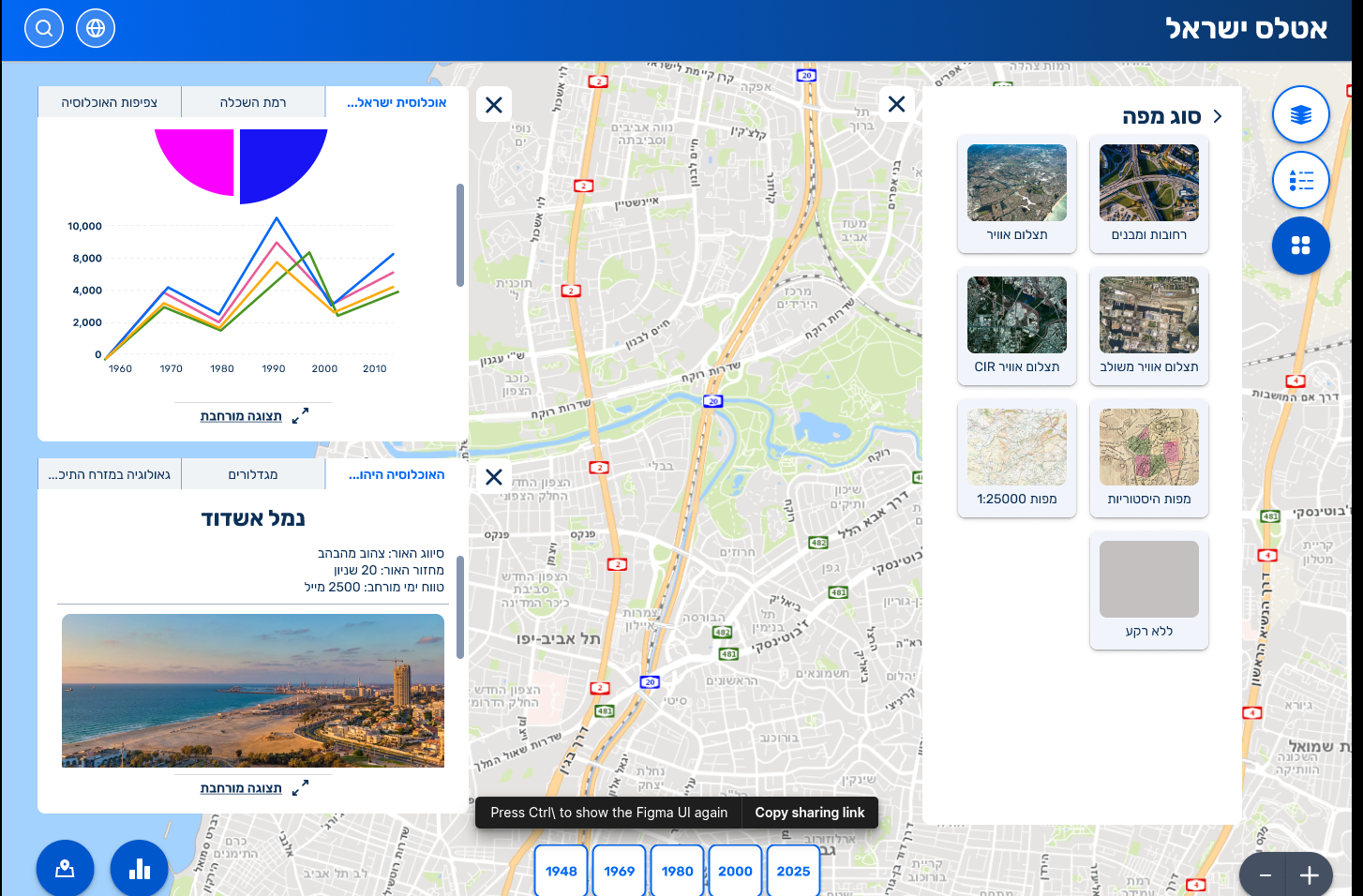Zoom out with the minus button
Image resolution: width=1363 pixels, height=896 pixels.
pos(1265,875)
